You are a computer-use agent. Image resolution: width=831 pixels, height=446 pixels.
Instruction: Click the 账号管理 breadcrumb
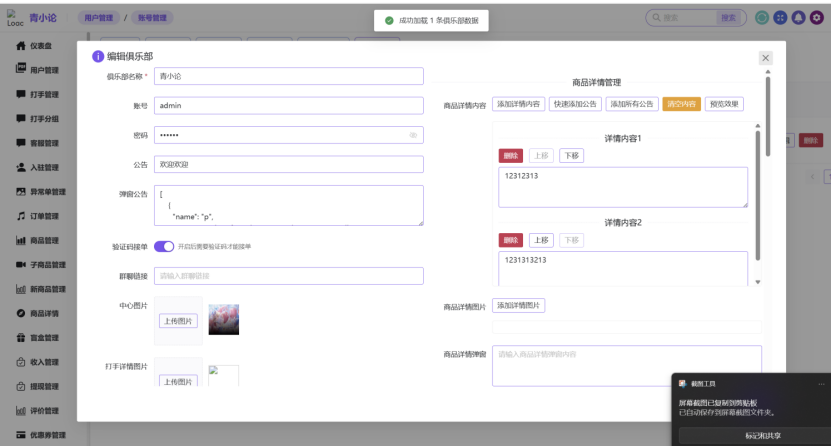pyautogui.click(x=152, y=18)
